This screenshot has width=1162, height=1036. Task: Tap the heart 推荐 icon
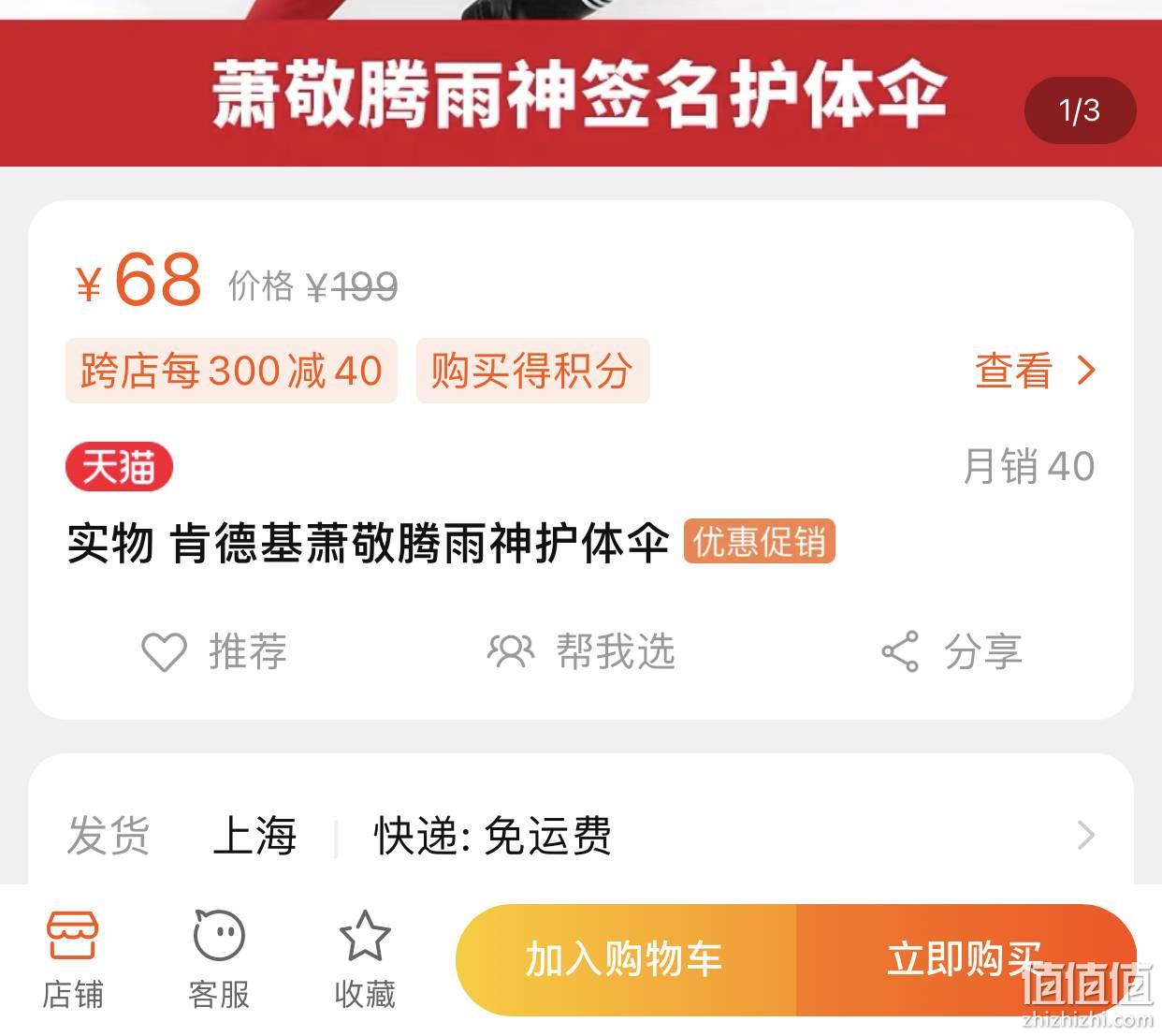[x=164, y=652]
